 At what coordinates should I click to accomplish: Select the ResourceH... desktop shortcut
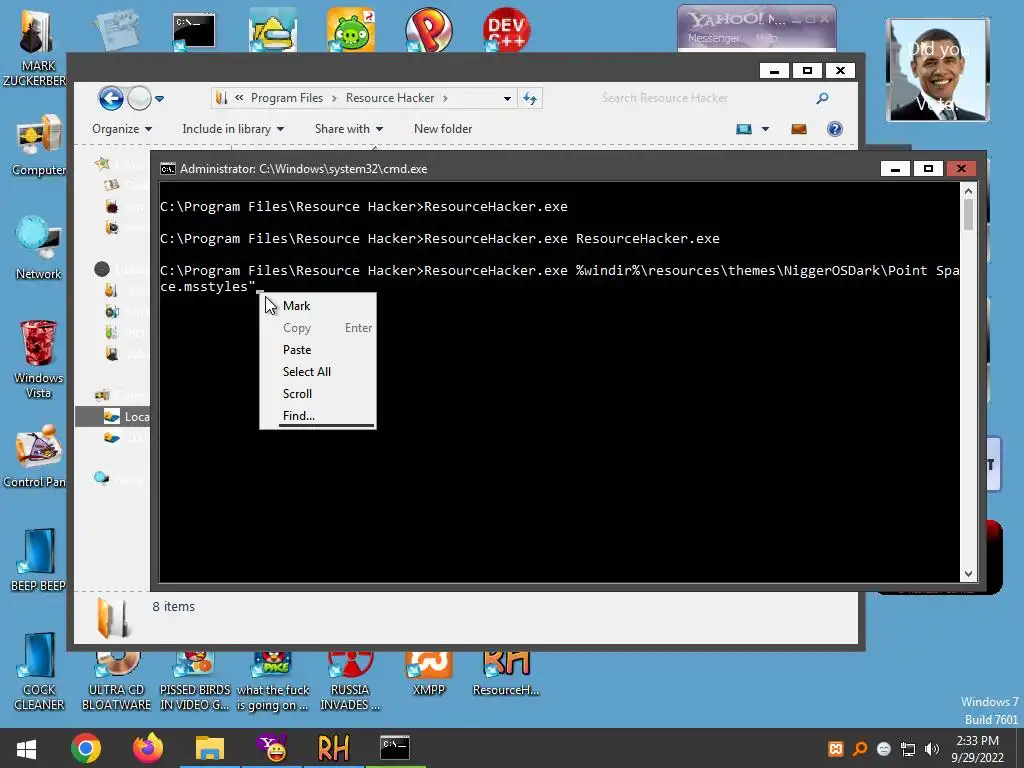(x=506, y=674)
